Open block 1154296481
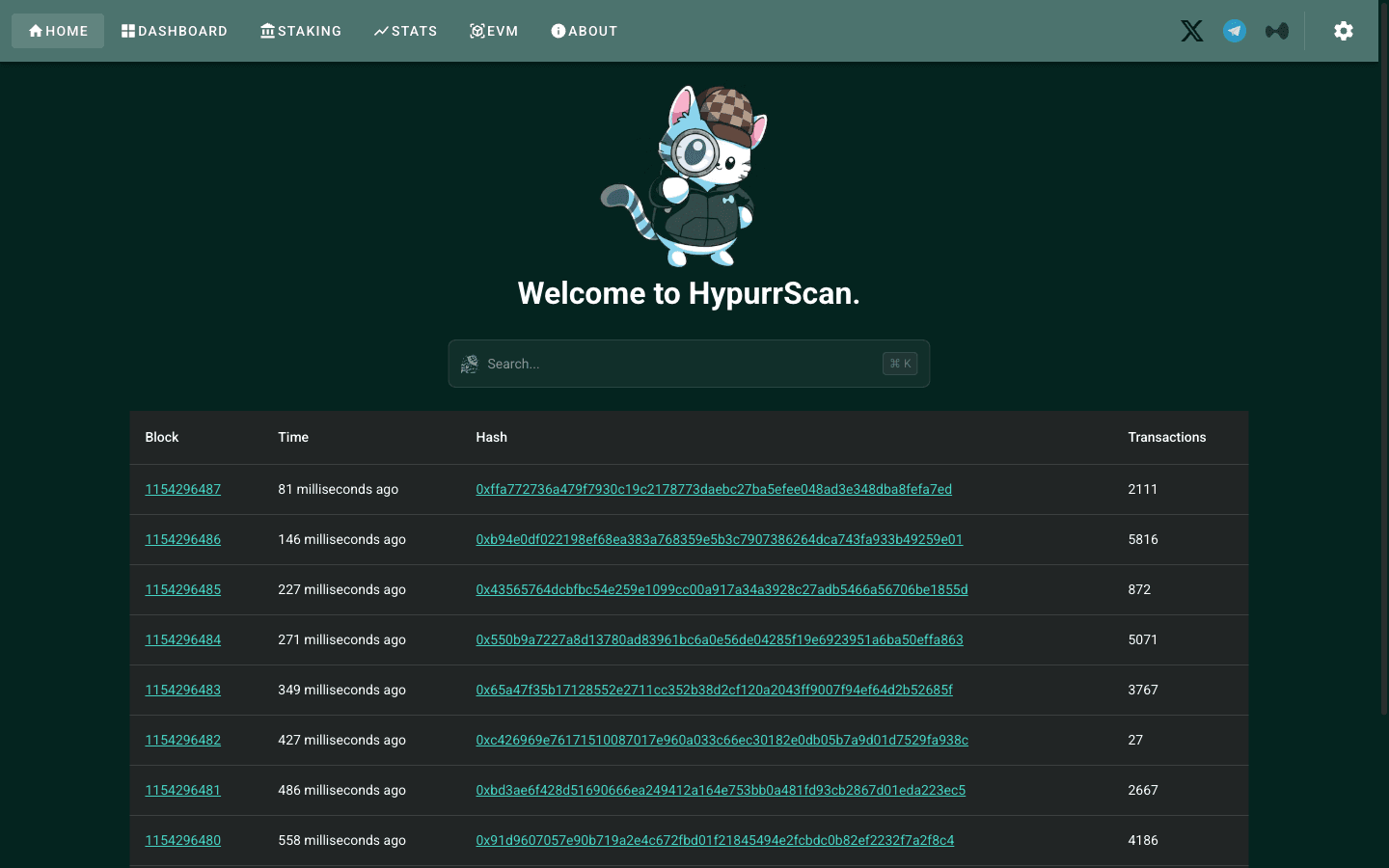This screenshot has height=868, width=1389. click(x=183, y=790)
